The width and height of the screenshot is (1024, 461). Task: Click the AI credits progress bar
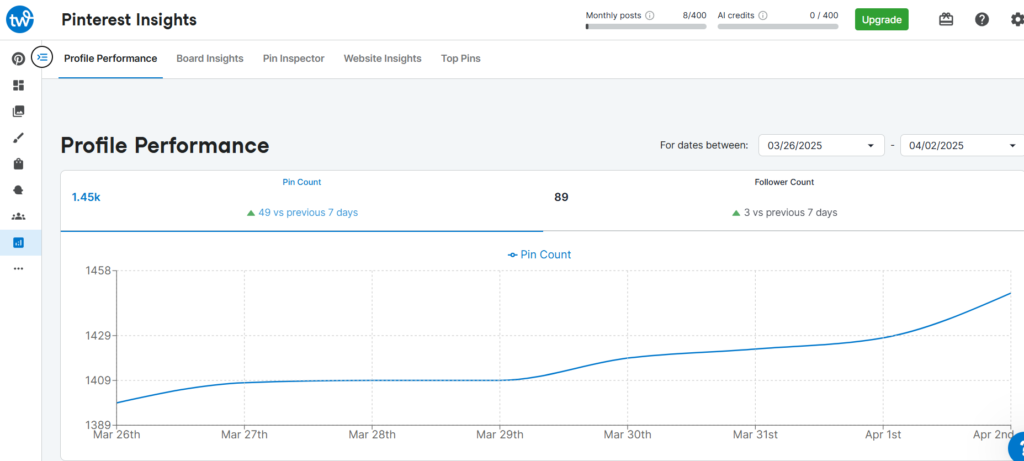pos(778,27)
